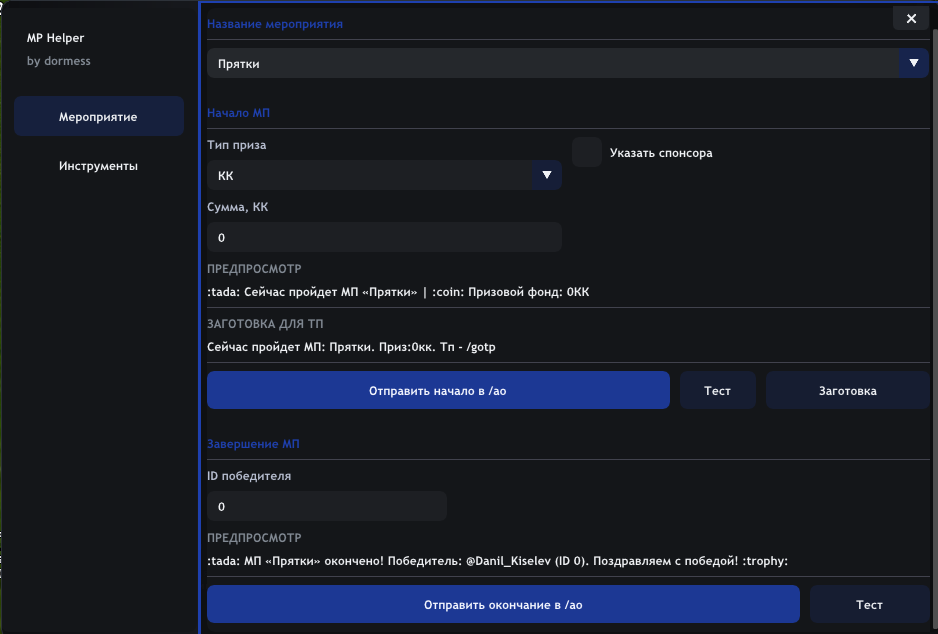Focus the ID победителя input field
The width and height of the screenshot is (938, 634).
327,507
